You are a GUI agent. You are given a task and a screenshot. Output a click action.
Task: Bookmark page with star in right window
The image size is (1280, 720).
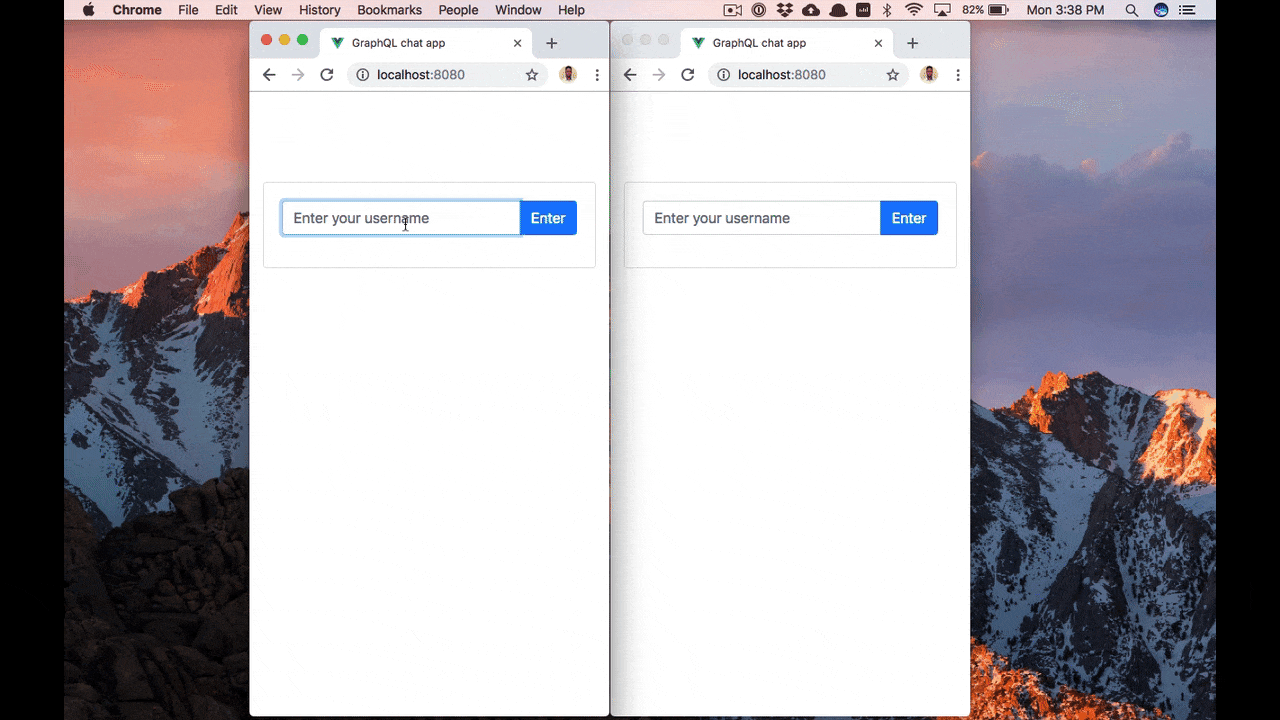(x=893, y=75)
